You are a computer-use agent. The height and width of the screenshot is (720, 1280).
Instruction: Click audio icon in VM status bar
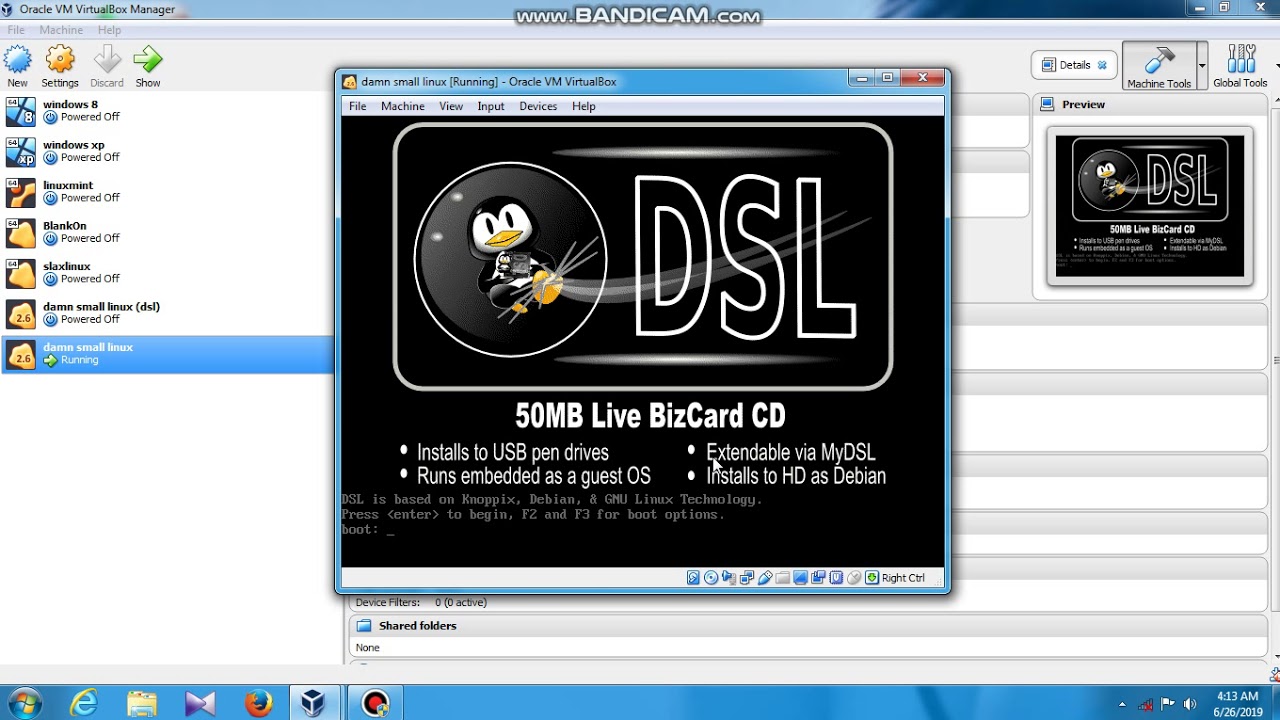[729, 578]
